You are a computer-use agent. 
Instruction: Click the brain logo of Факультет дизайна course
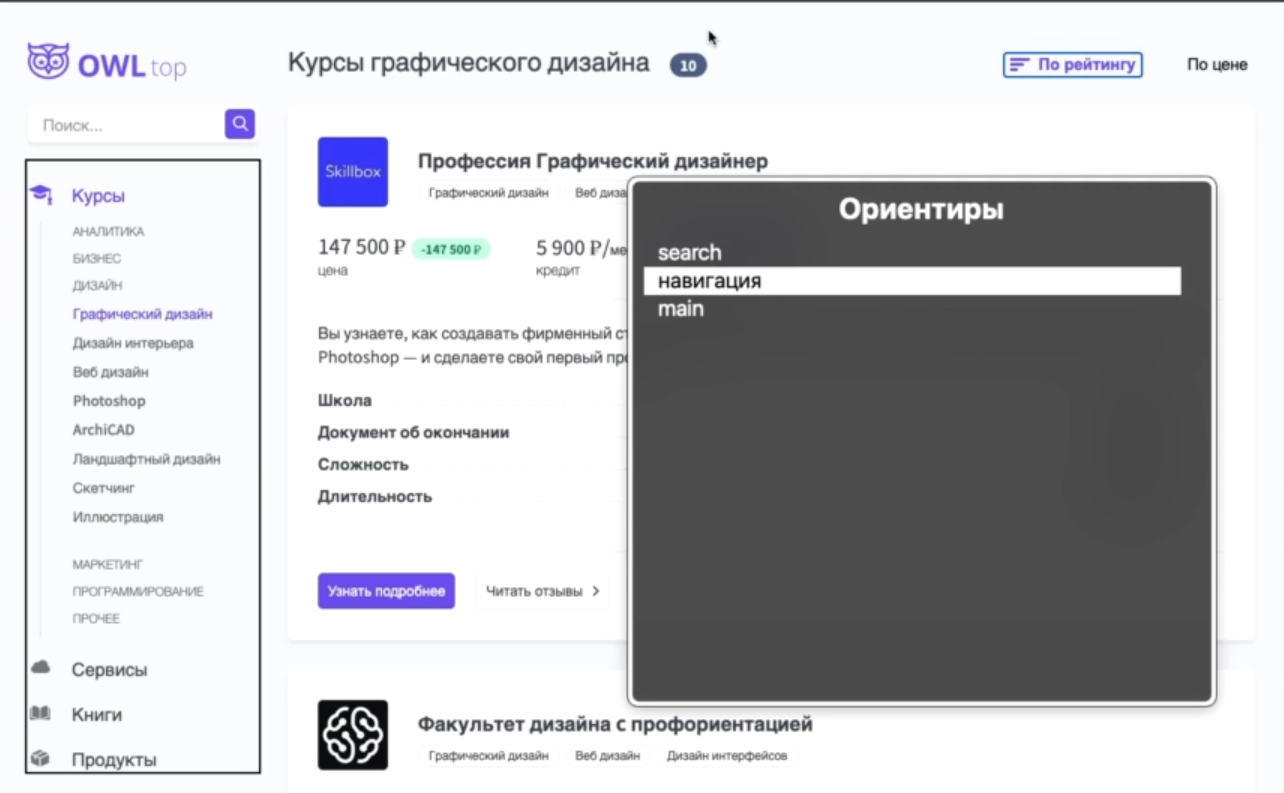(x=353, y=735)
